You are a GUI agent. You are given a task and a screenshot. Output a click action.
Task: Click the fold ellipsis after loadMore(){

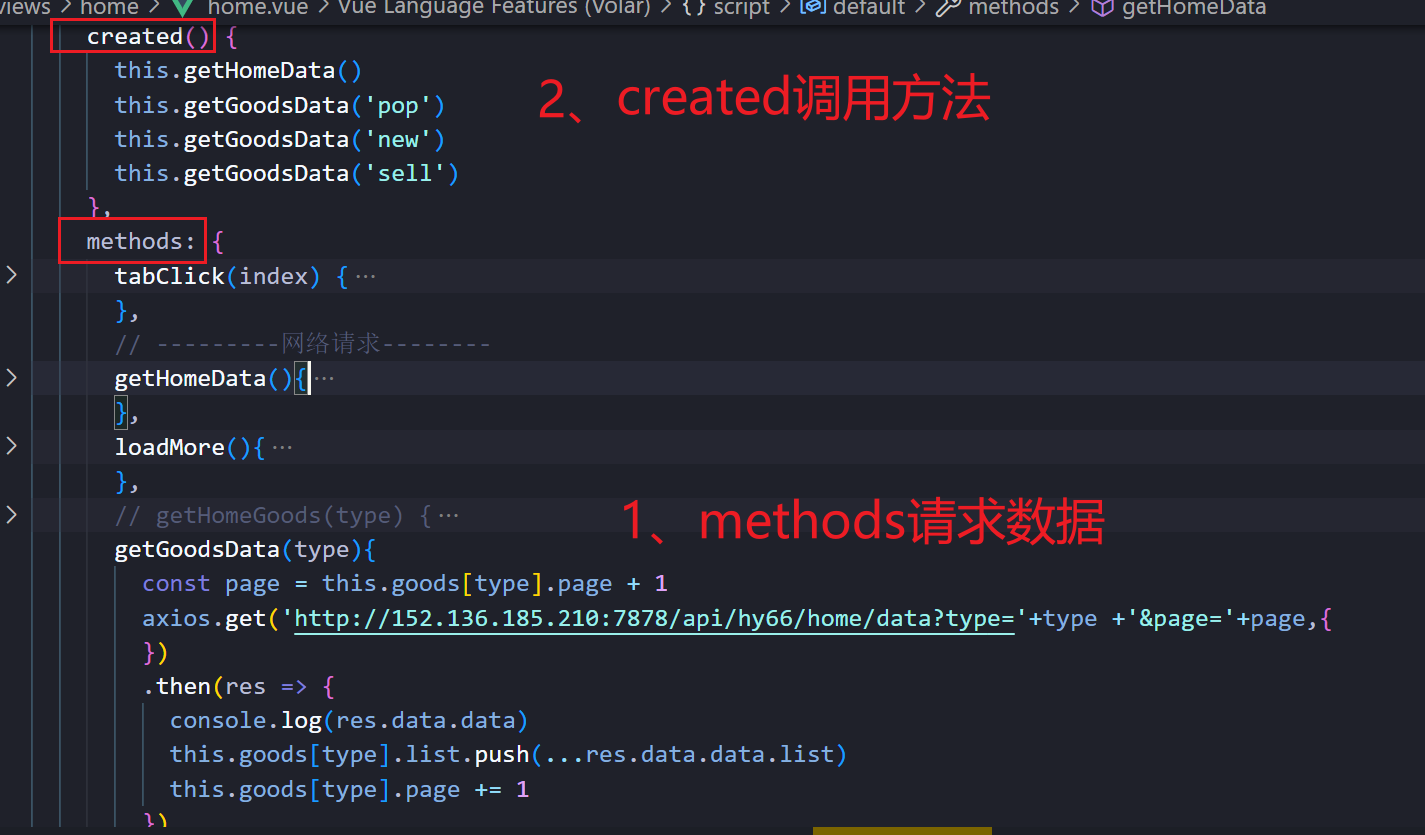tap(283, 447)
